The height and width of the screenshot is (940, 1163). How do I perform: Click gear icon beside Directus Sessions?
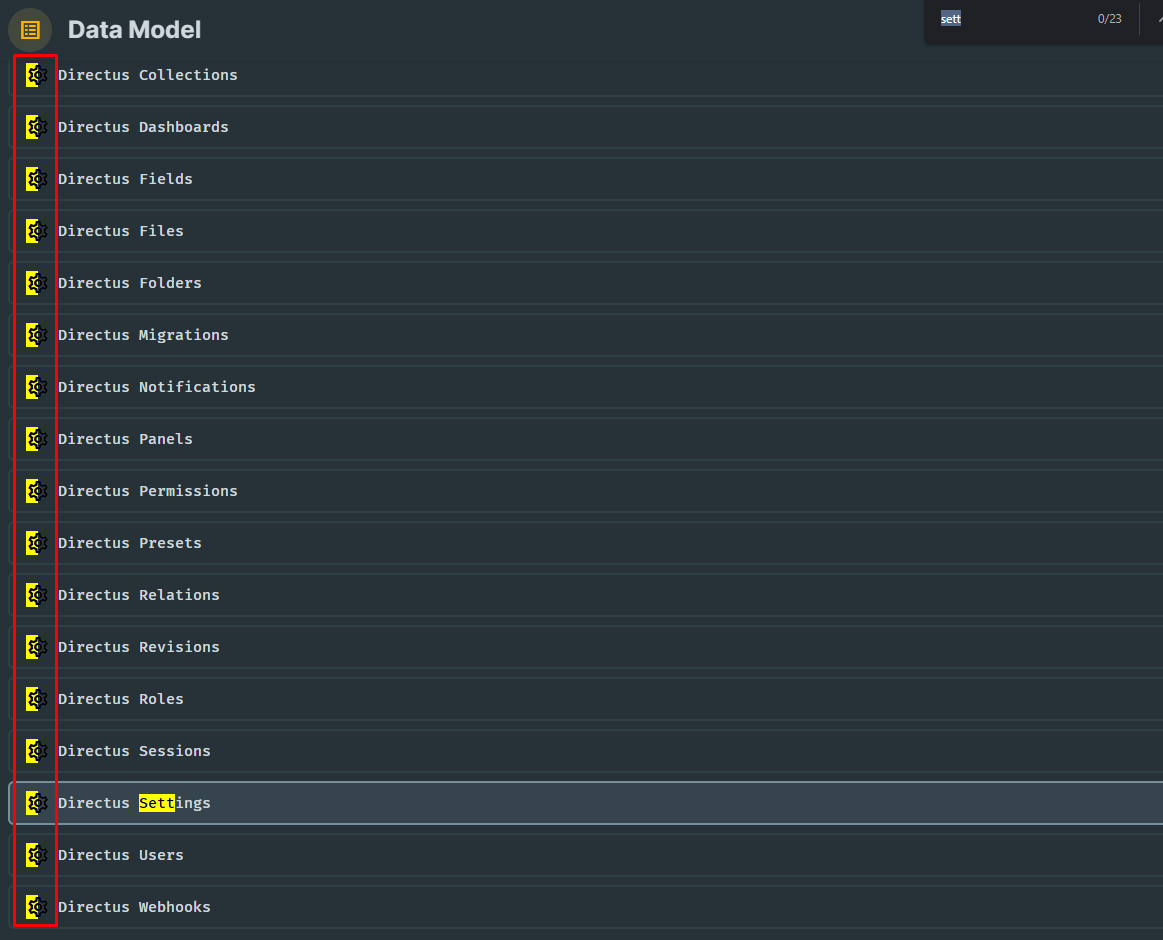click(36, 750)
